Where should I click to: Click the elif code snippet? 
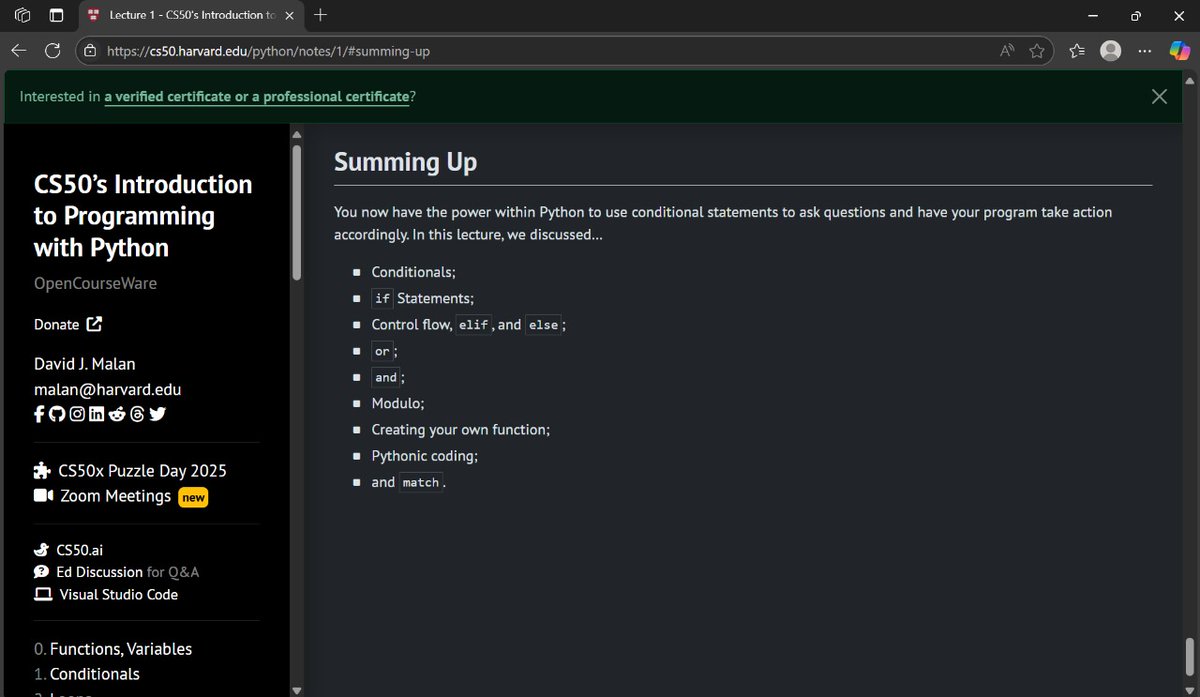click(474, 325)
